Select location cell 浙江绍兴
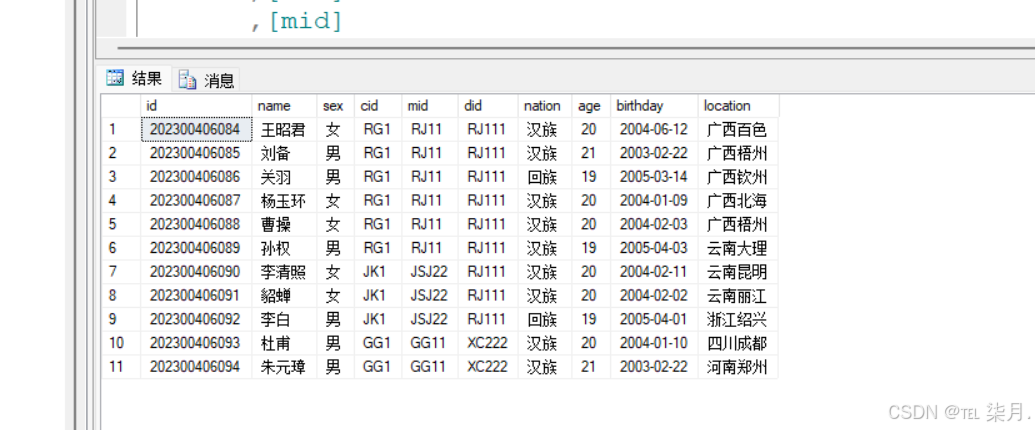This screenshot has height=430, width=1035. pyautogui.click(x=739, y=320)
